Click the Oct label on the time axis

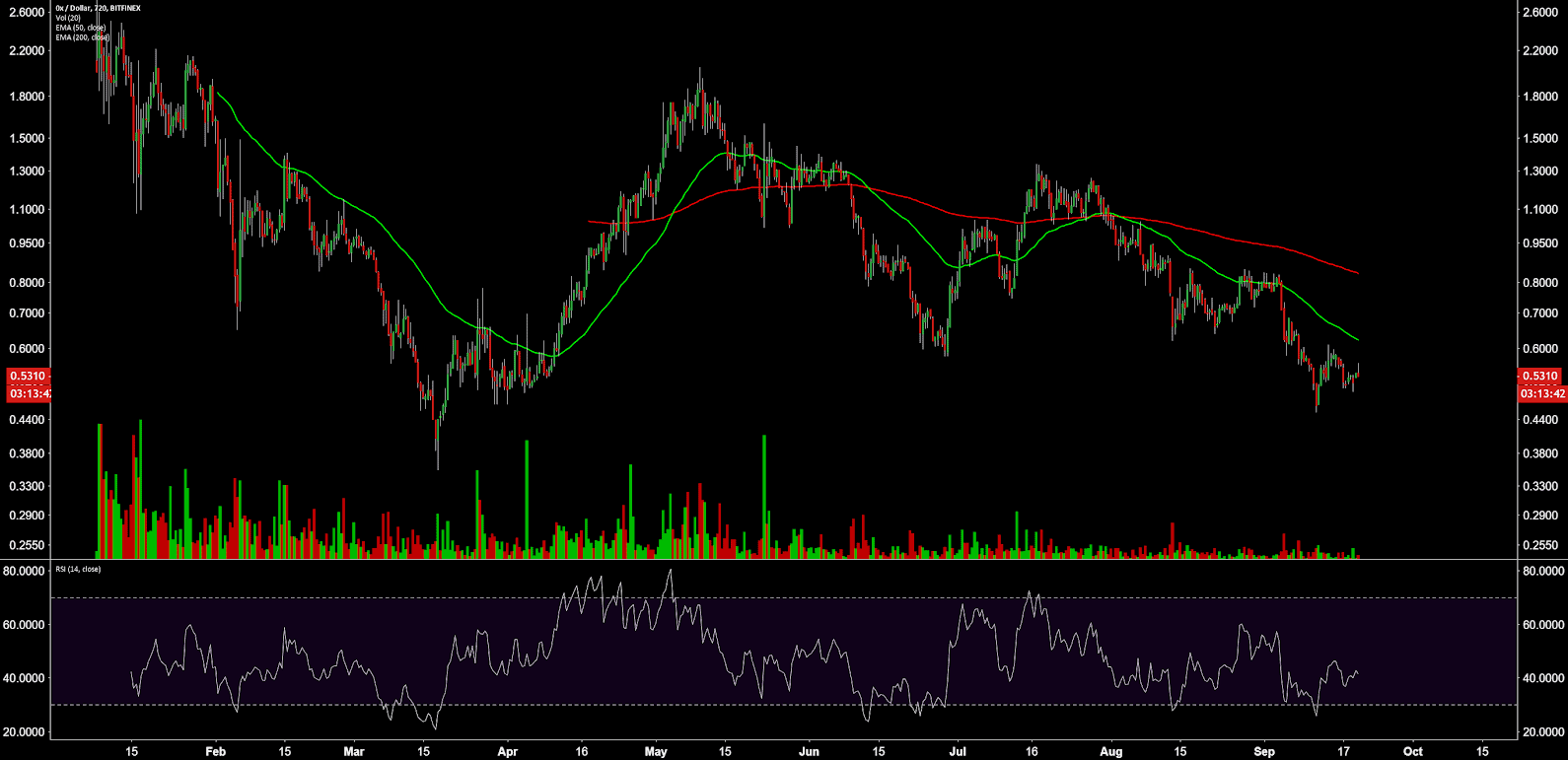point(1412,751)
